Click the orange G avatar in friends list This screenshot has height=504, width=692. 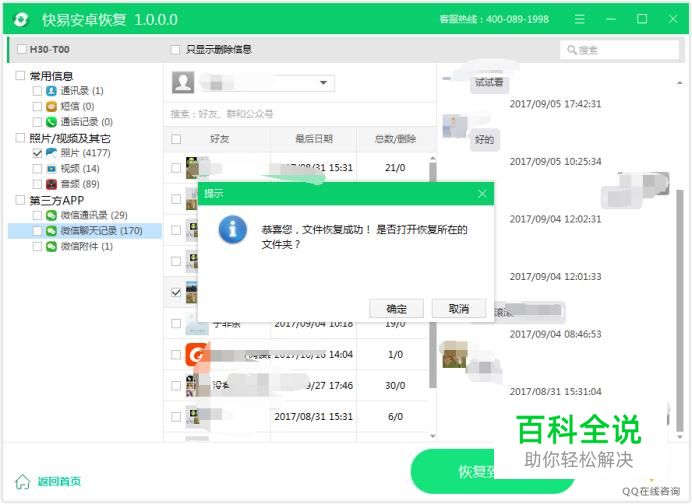click(196, 354)
